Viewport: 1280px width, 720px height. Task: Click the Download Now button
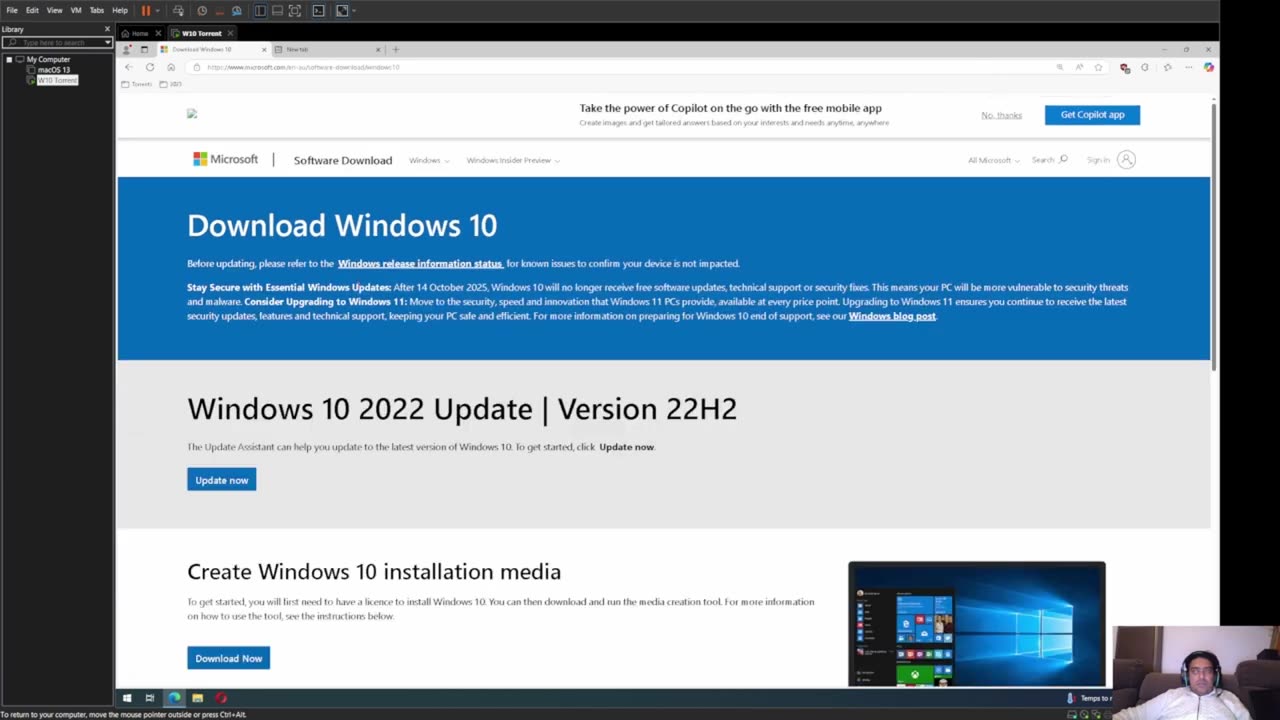tap(228, 658)
